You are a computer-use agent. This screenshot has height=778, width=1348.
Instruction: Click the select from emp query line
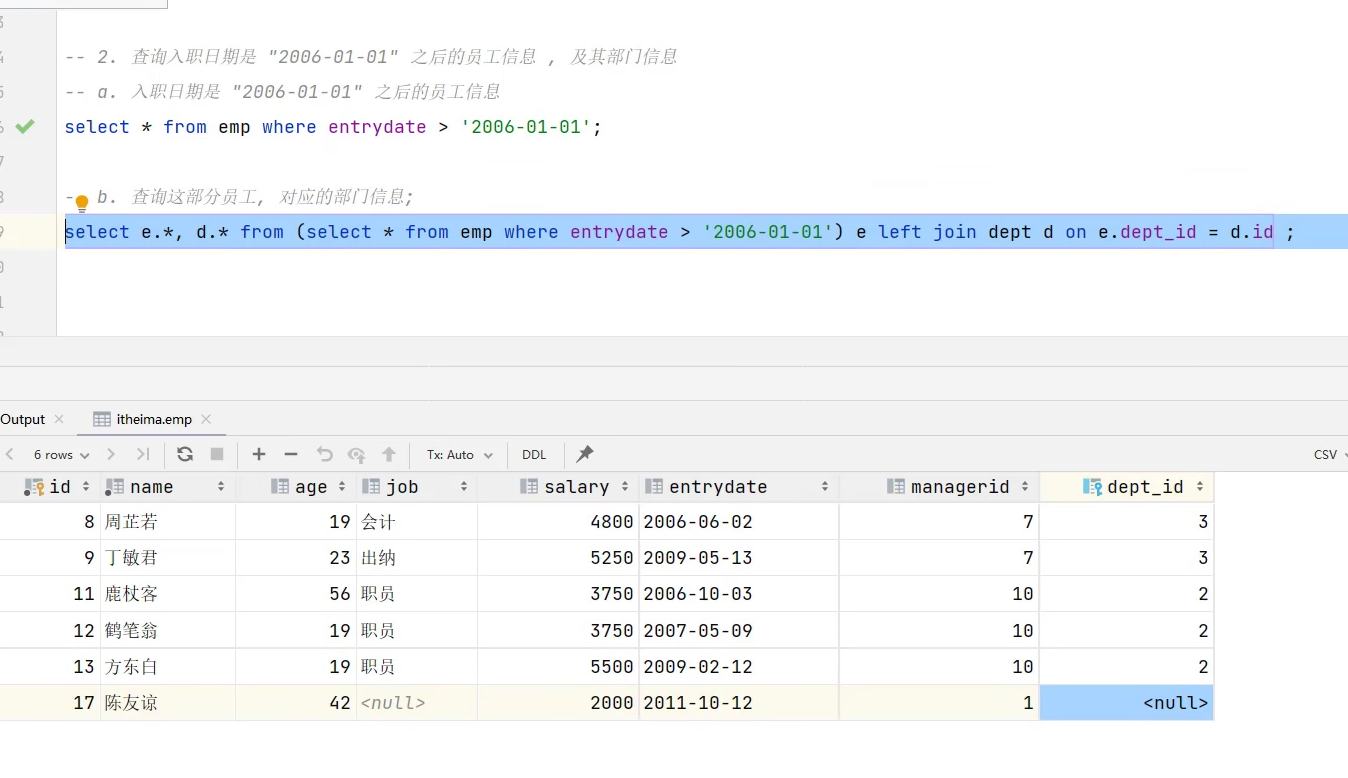tap(333, 127)
